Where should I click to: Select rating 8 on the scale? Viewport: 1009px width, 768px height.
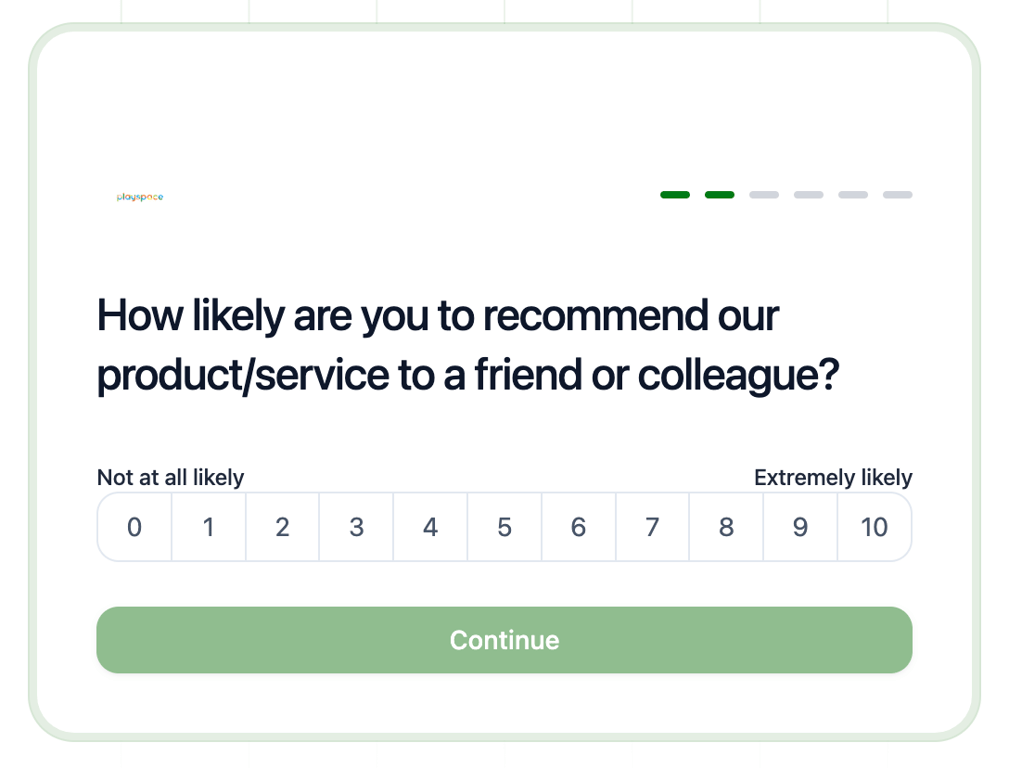click(x=726, y=527)
